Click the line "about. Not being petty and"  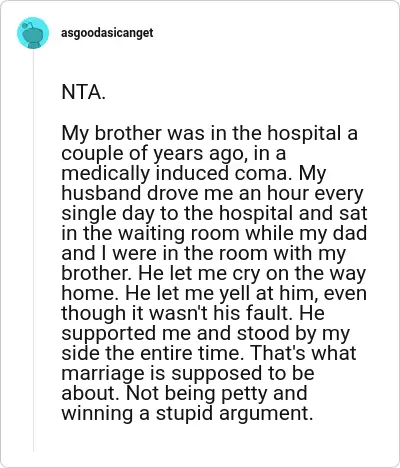(184, 393)
